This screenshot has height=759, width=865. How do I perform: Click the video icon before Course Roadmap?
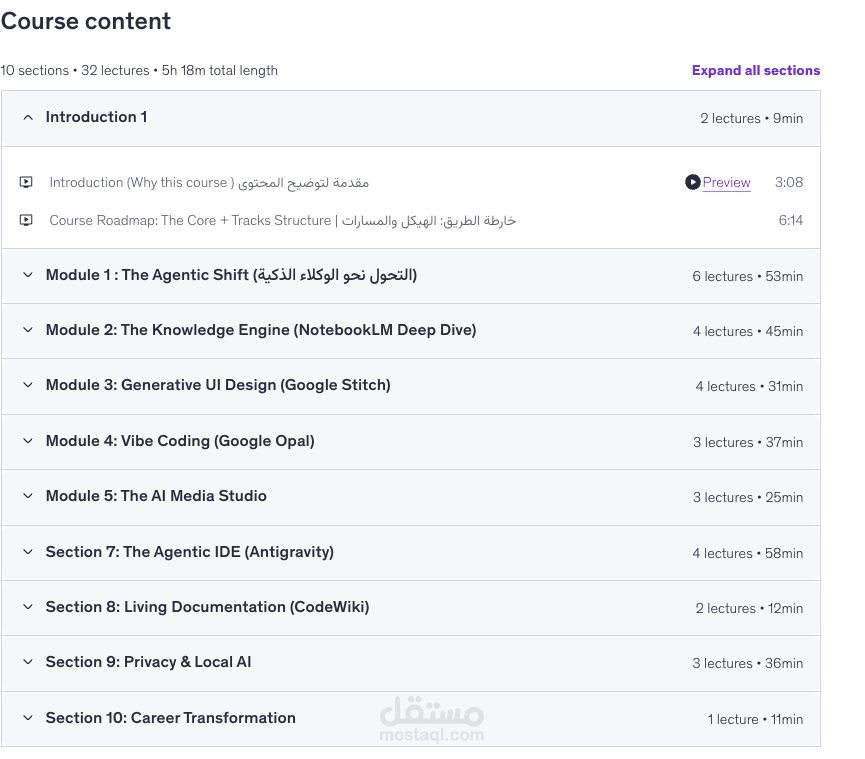(26, 220)
